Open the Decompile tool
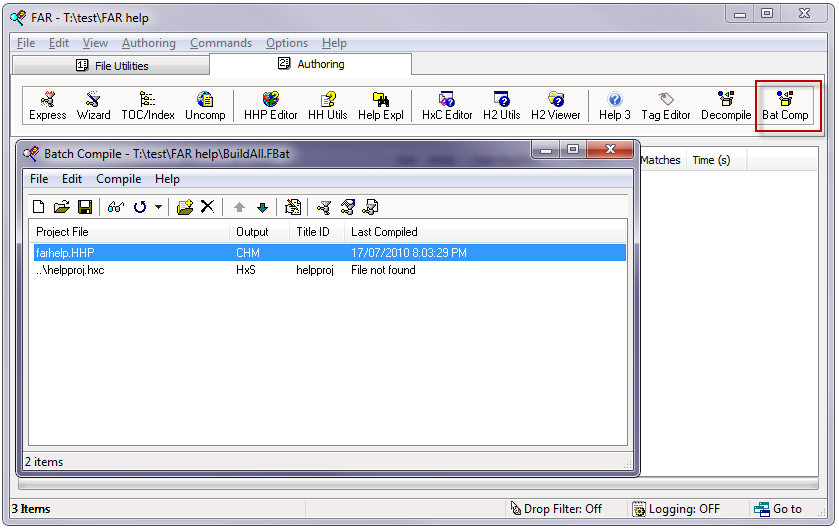This screenshot has width=839, height=531. [725, 106]
